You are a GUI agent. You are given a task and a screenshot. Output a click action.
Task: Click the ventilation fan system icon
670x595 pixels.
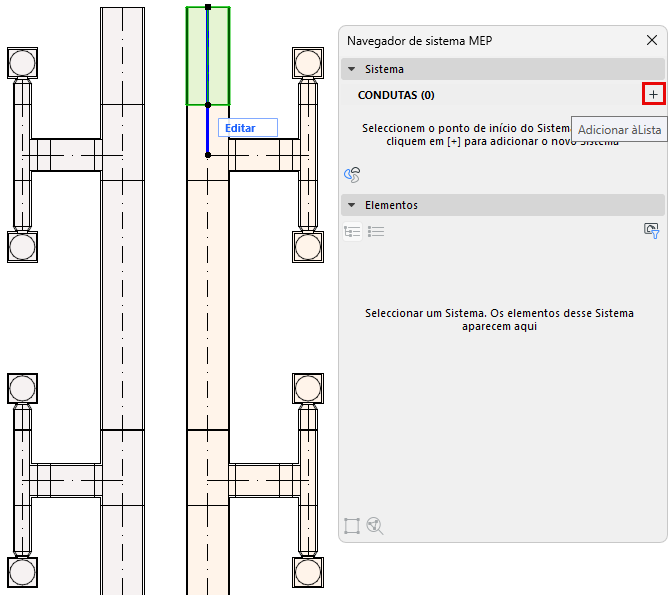click(x=352, y=175)
